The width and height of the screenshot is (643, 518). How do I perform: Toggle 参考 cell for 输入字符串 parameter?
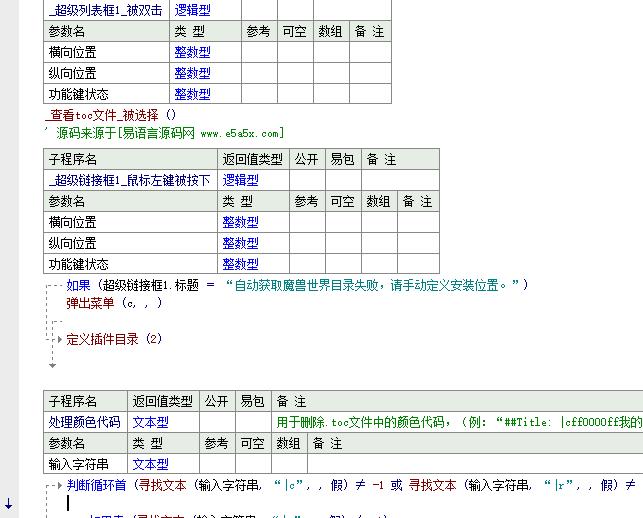(x=216, y=464)
